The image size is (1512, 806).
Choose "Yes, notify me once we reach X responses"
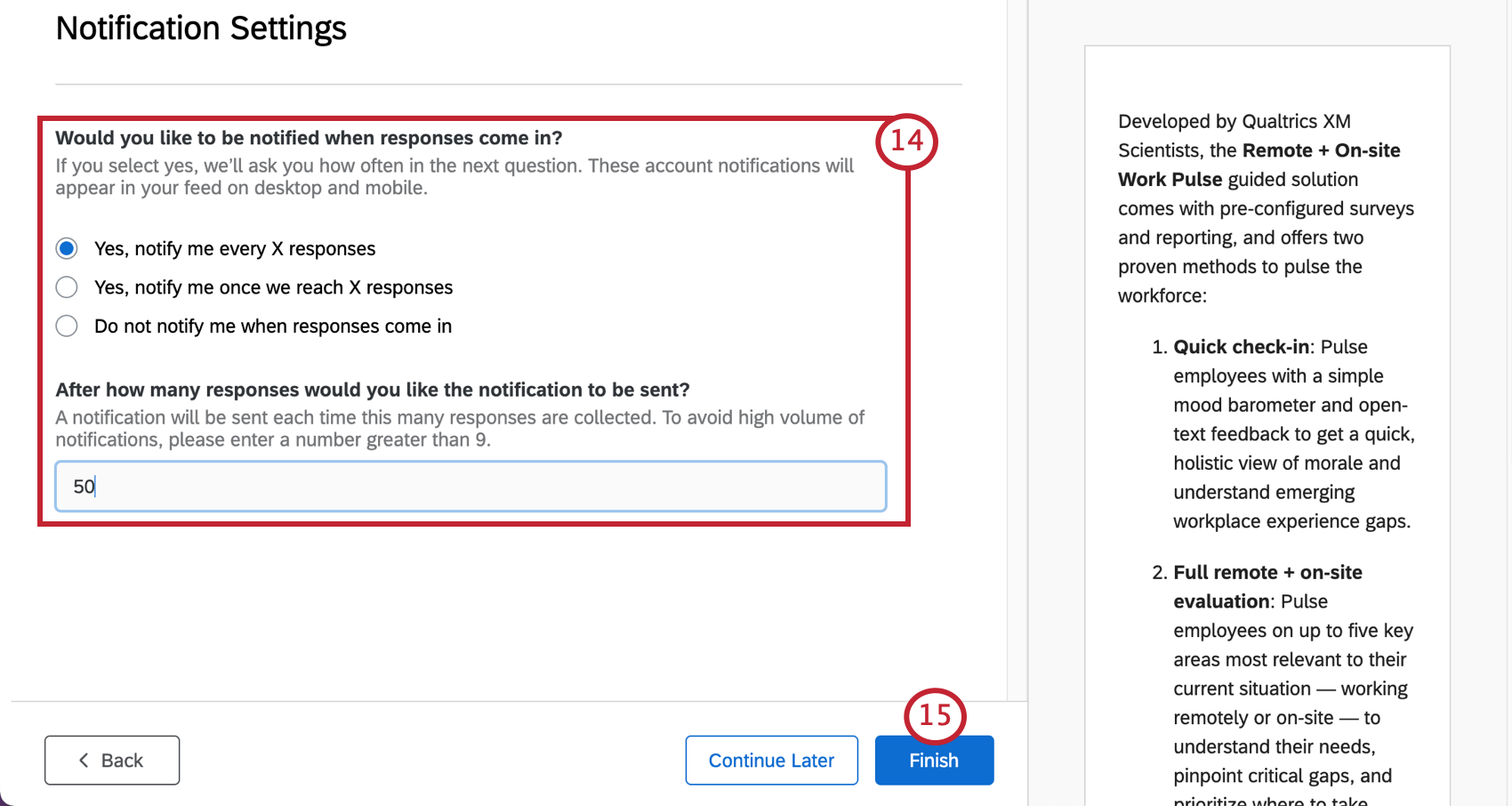(67, 286)
